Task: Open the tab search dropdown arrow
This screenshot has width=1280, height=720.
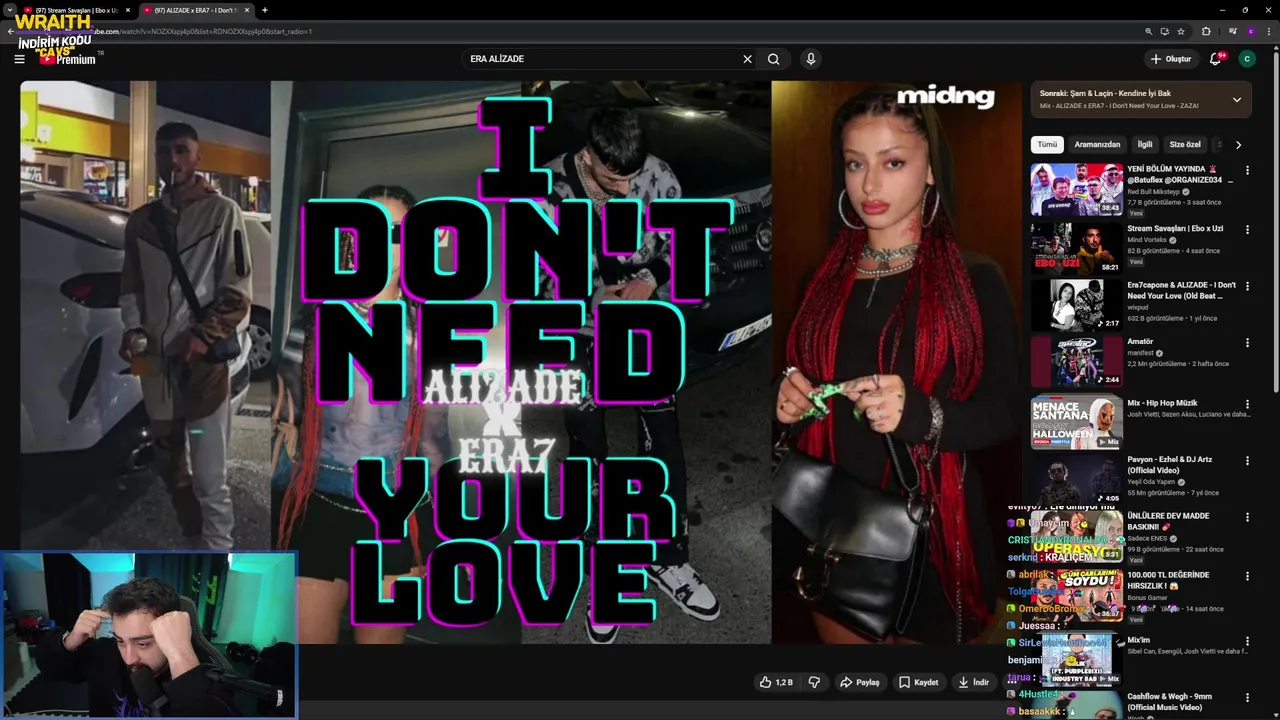Action: (9, 10)
